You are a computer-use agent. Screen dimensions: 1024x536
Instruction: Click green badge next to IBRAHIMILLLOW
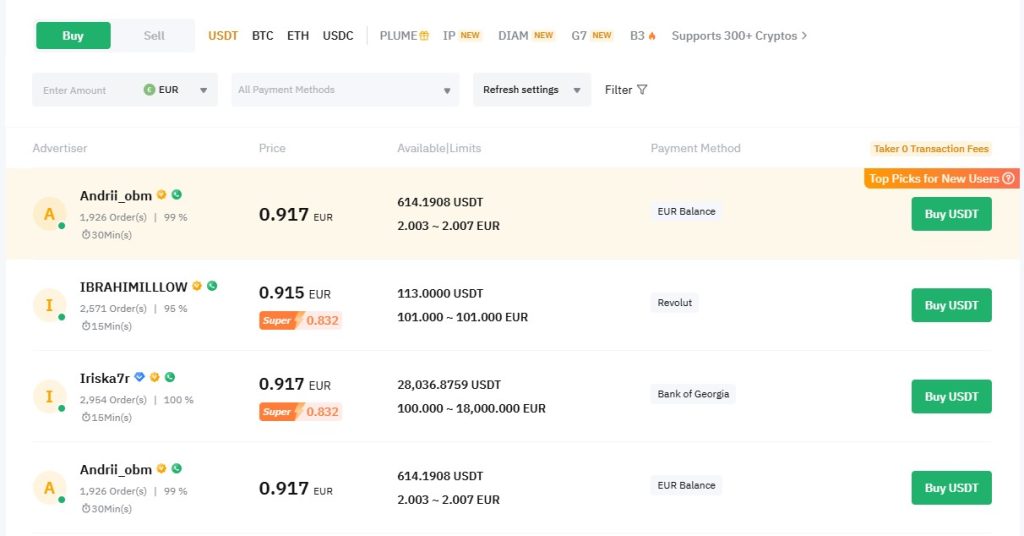[x=212, y=285]
